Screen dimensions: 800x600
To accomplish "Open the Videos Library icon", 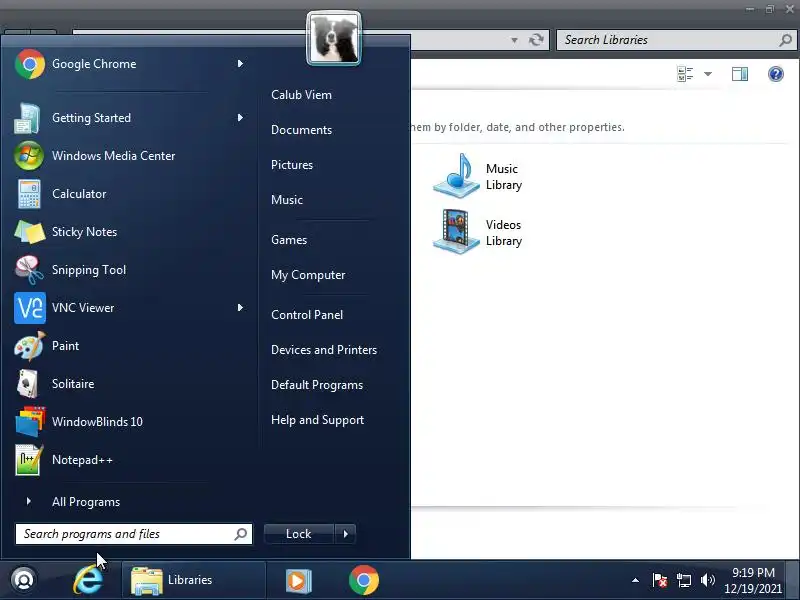I will [456, 232].
